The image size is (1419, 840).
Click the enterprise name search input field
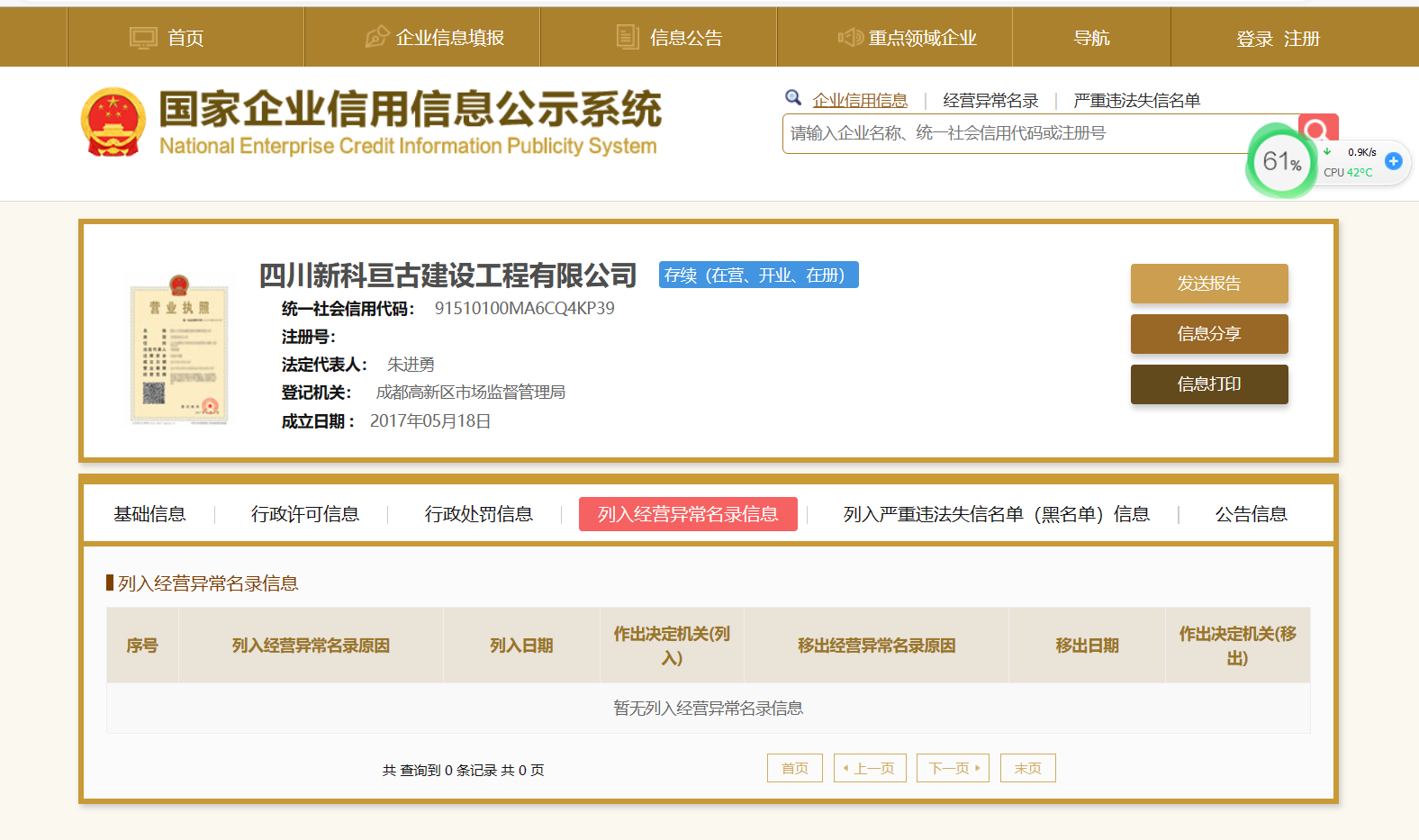pyautogui.click(x=1040, y=133)
